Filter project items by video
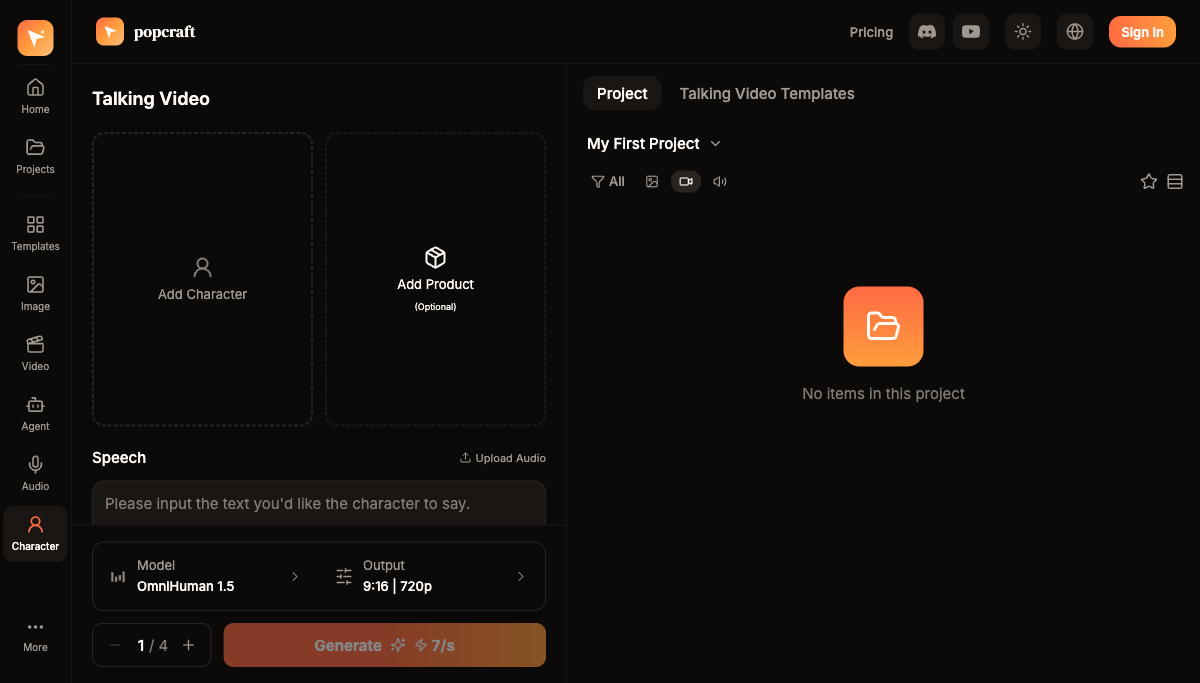The width and height of the screenshot is (1200, 683). point(685,182)
